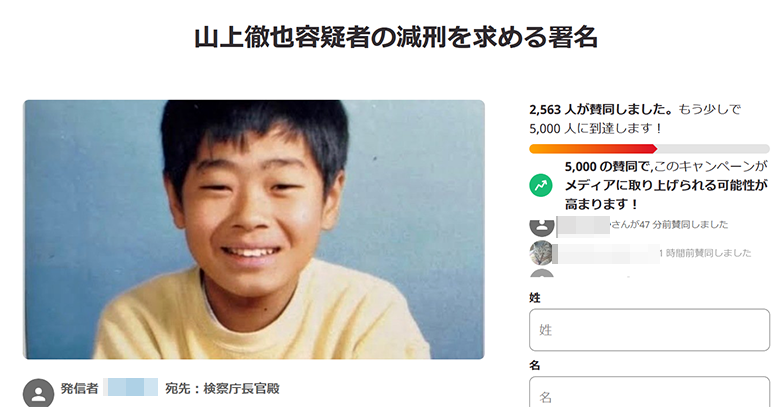Click the green trending-arrow icon
The height and width of the screenshot is (407, 780).
point(541,185)
